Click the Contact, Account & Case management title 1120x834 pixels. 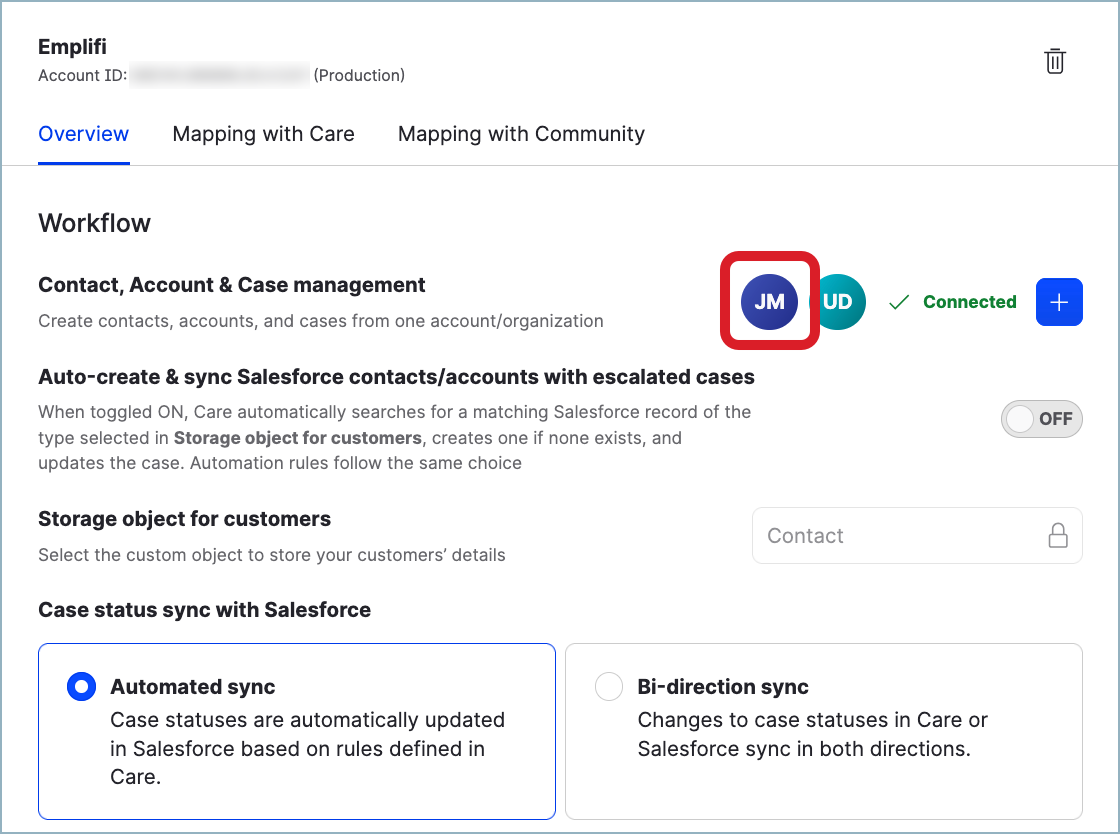click(x=232, y=285)
